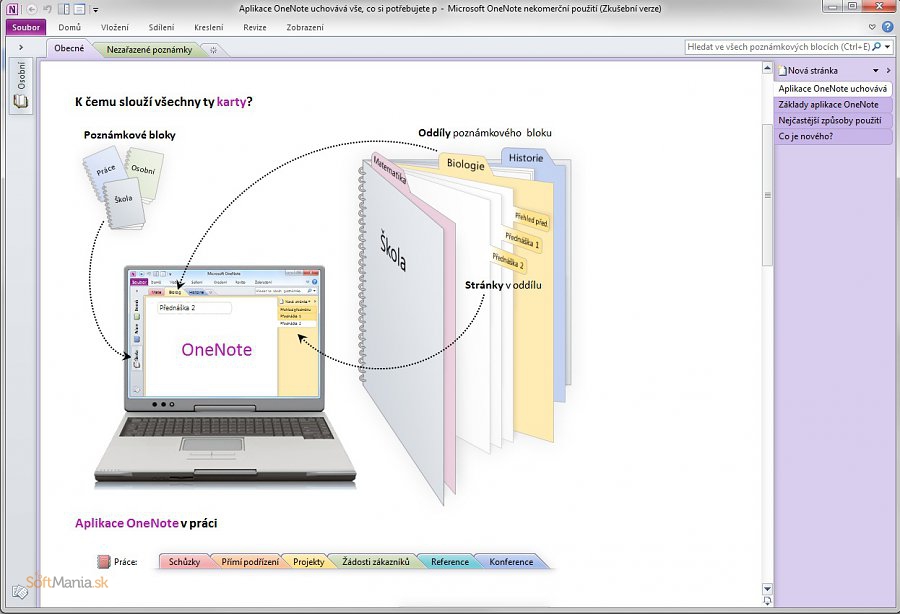Click the large "Škola" notebook cover text
Image resolution: width=900 pixels, height=614 pixels.
point(393,251)
